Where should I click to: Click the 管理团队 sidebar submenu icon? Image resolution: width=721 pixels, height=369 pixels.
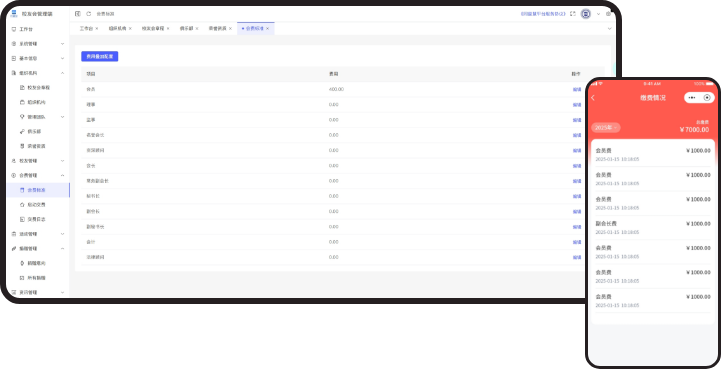pos(22,117)
